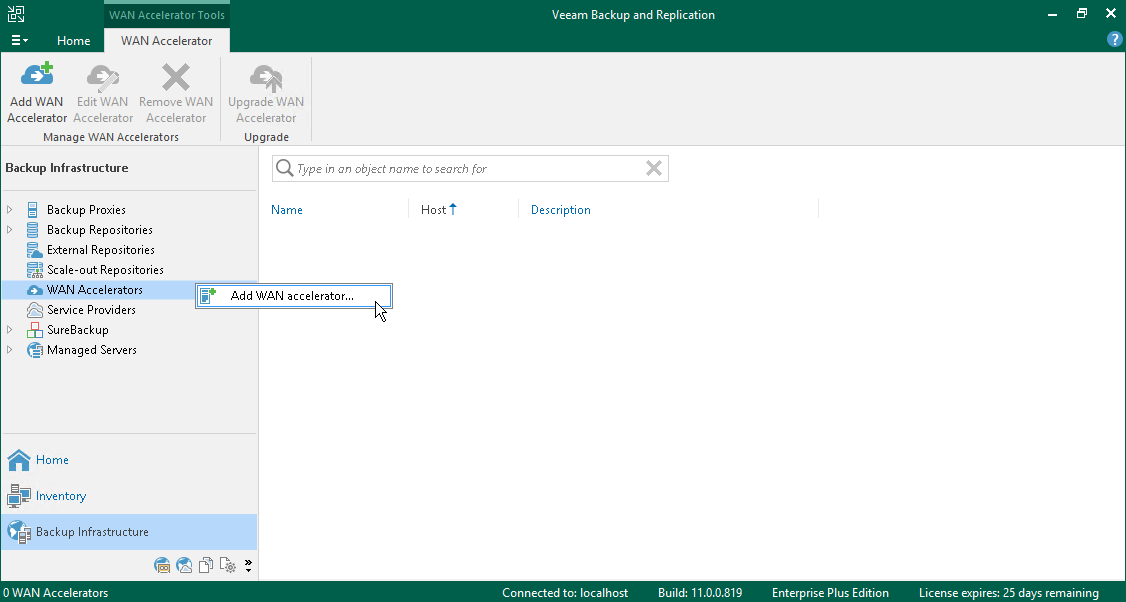Viewport: 1126px width, 602px height.
Task: Select WAN Accelerators tree item
Action: click(95, 290)
